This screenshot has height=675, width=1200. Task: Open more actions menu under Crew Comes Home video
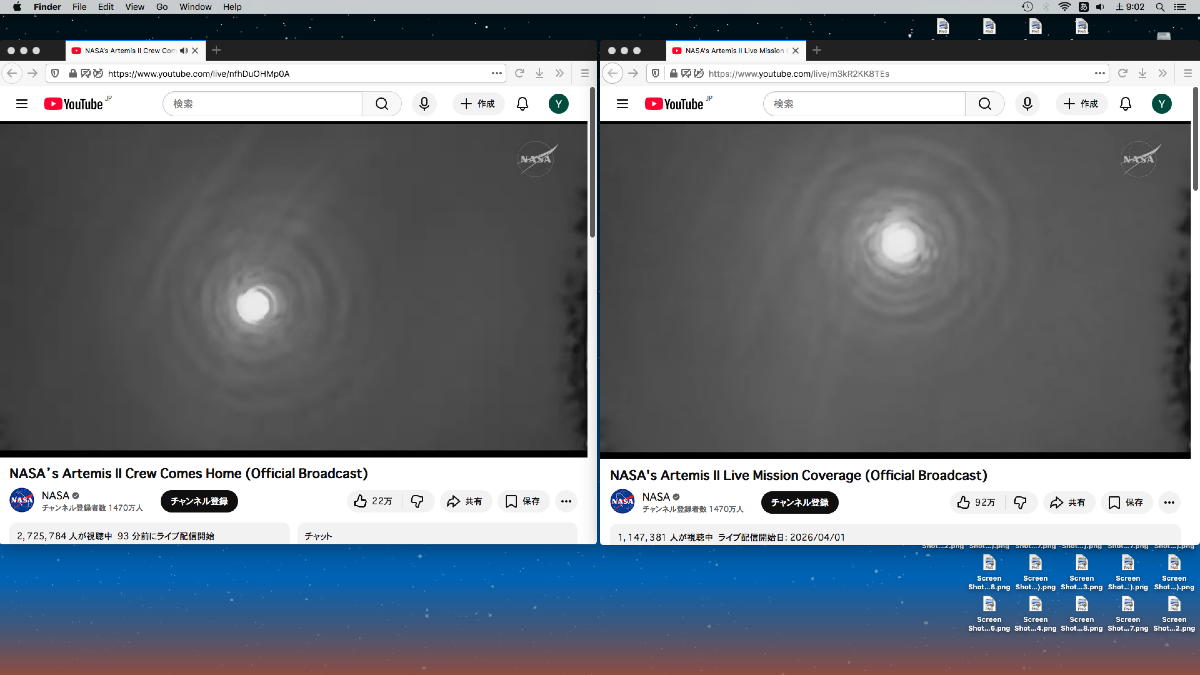point(566,501)
